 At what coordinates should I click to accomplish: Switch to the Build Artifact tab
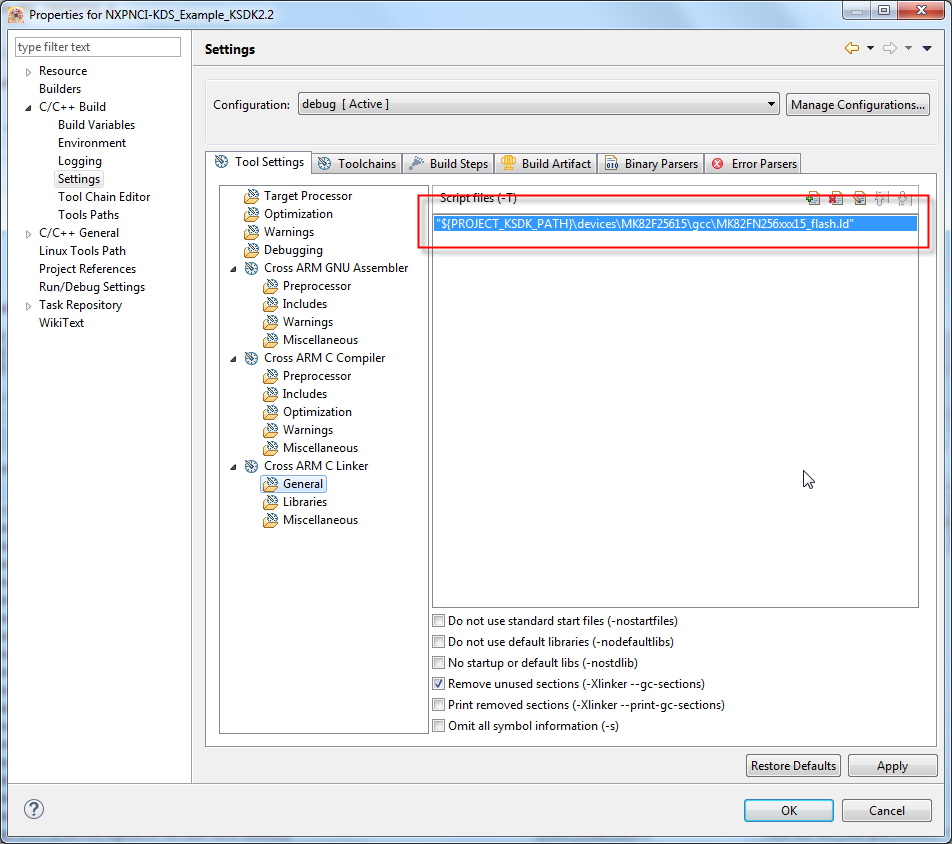pyautogui.click(x=546, y=163)
